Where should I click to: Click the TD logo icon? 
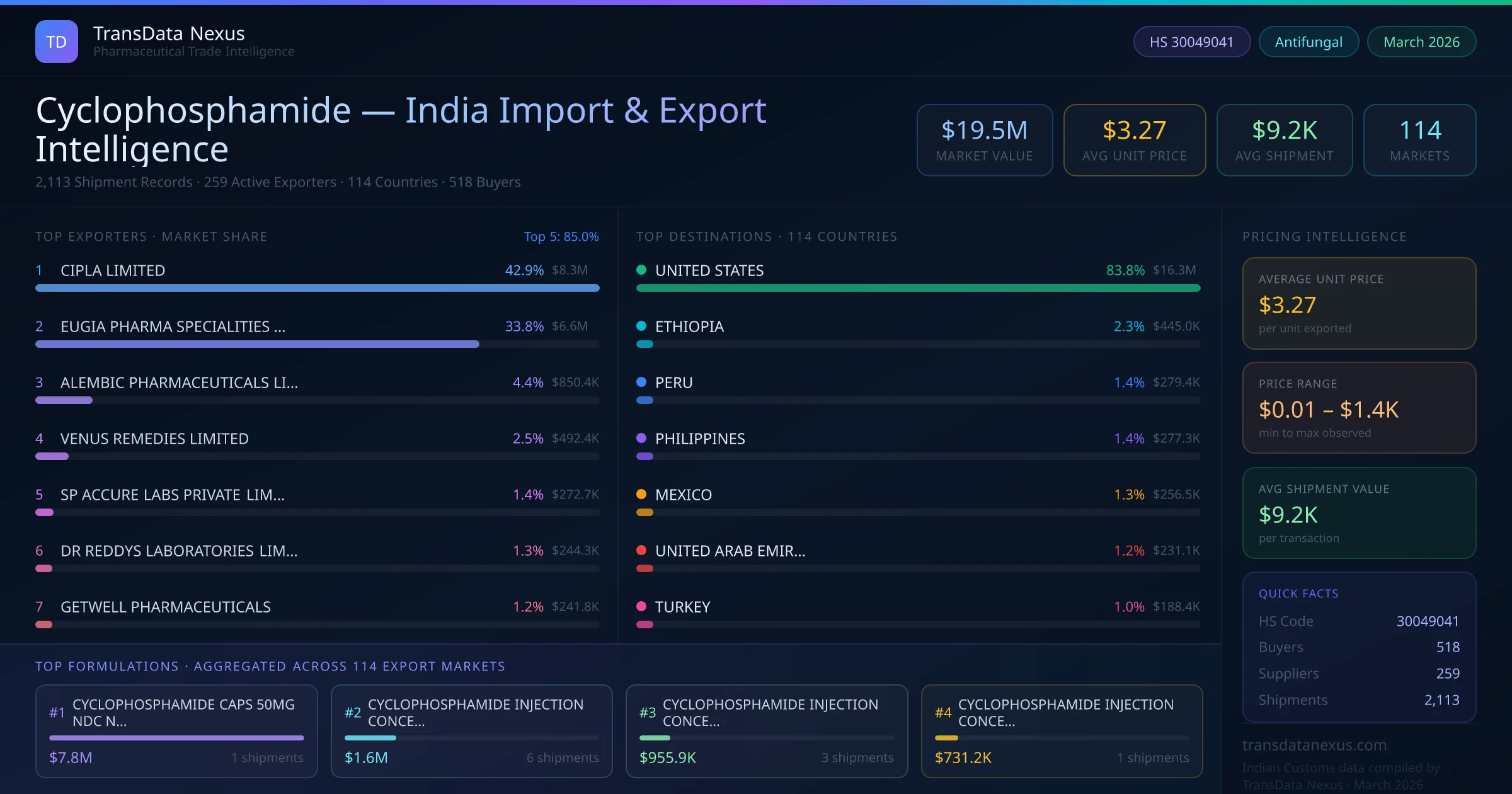(57, 42)
